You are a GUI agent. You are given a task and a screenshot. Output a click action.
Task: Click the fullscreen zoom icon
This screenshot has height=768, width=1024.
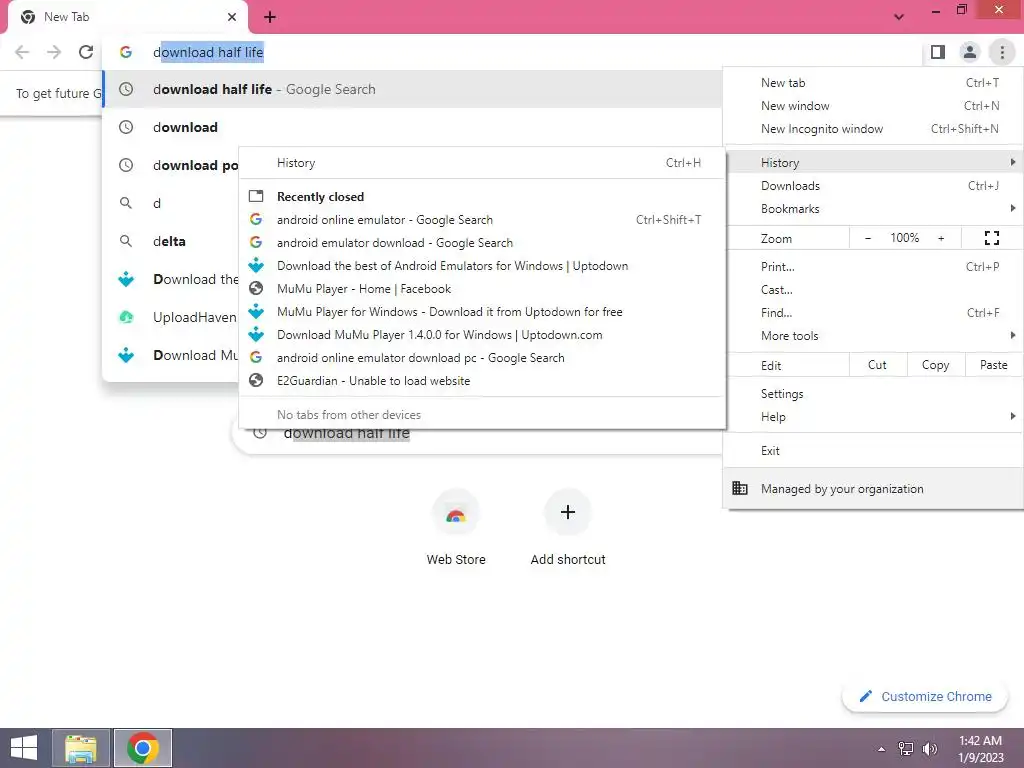992,238
